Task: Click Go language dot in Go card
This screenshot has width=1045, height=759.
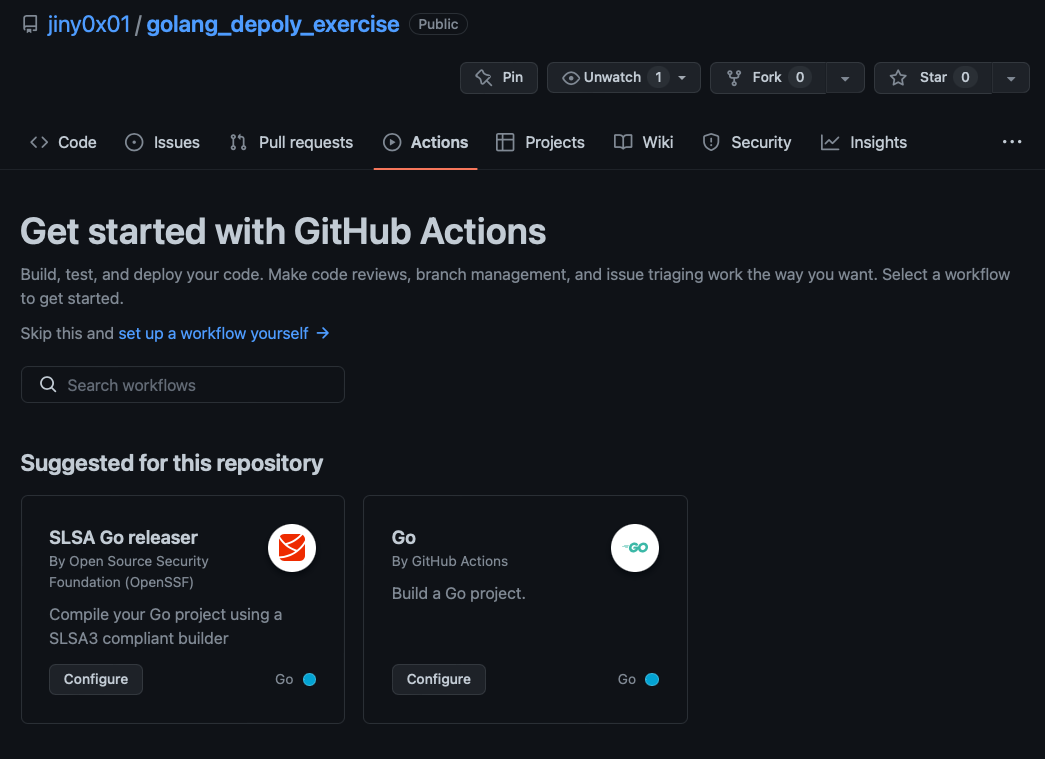Action: click(652, 679)
